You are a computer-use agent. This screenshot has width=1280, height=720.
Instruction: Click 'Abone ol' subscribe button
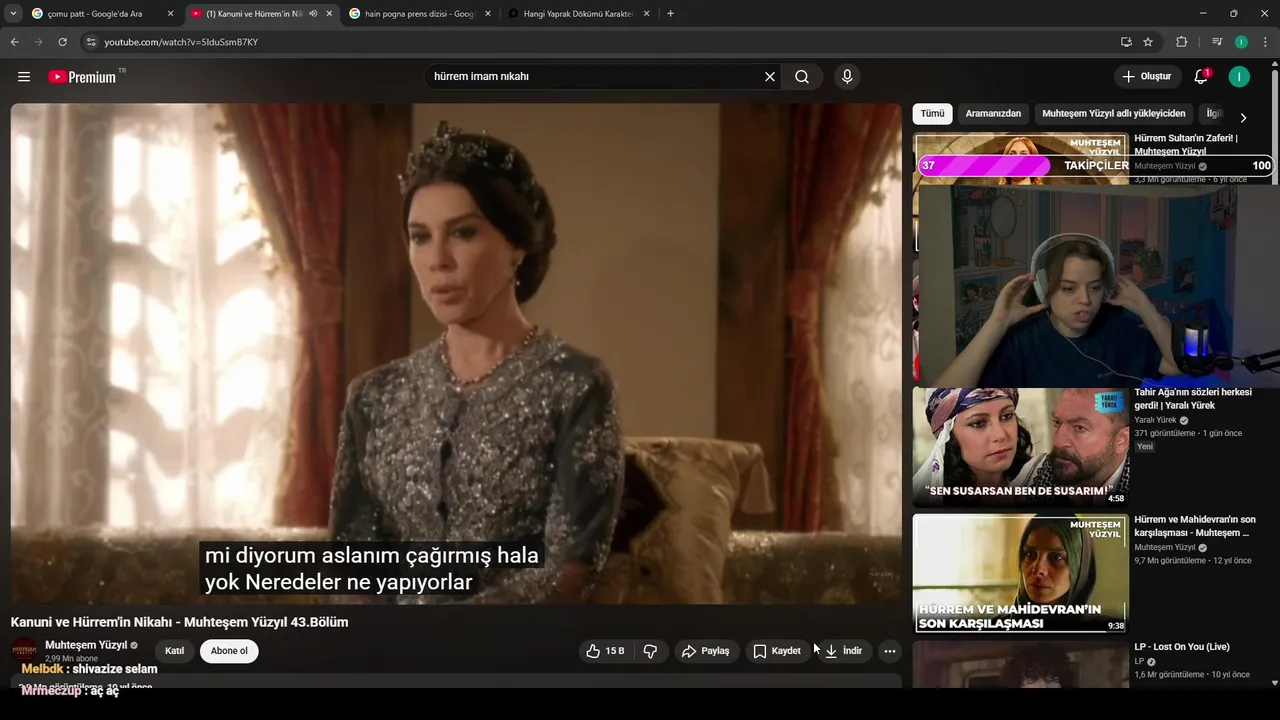(229, 651)
